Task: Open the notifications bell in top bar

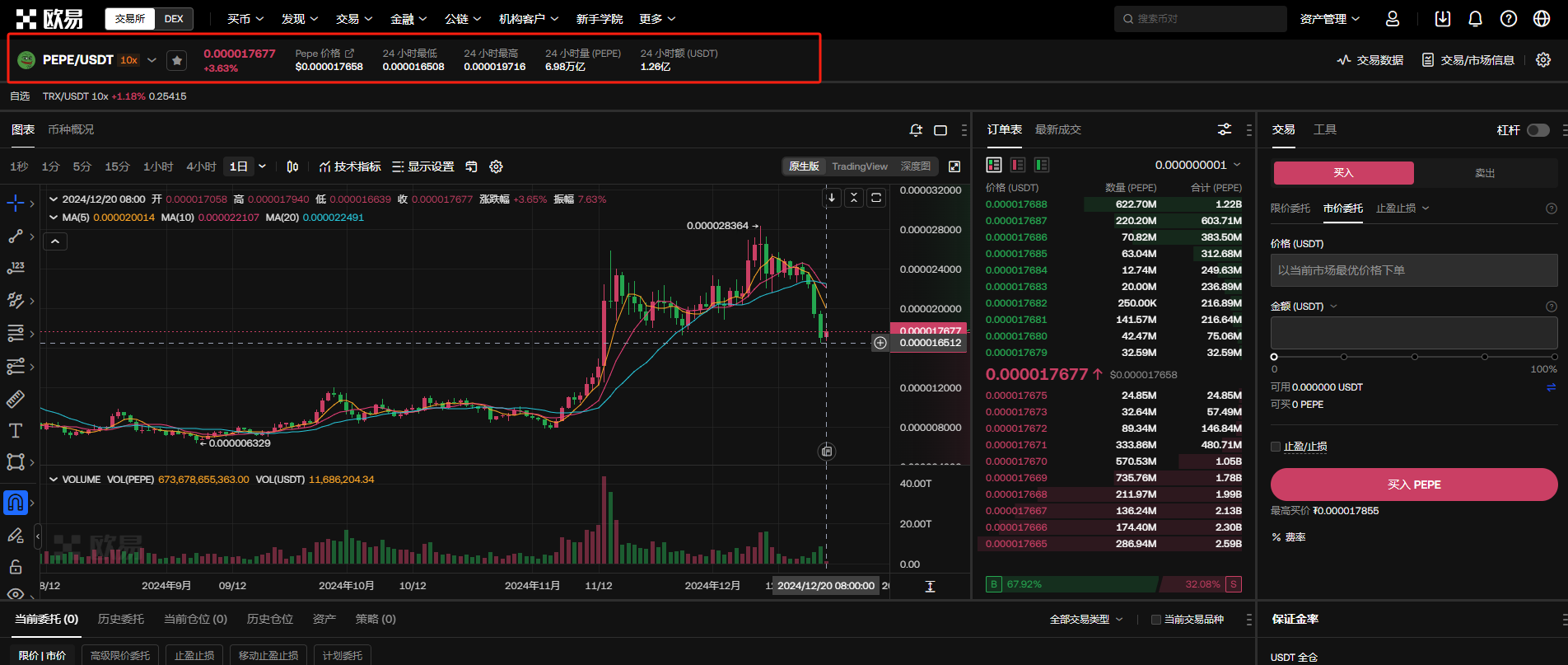Action: [1475, 19]
